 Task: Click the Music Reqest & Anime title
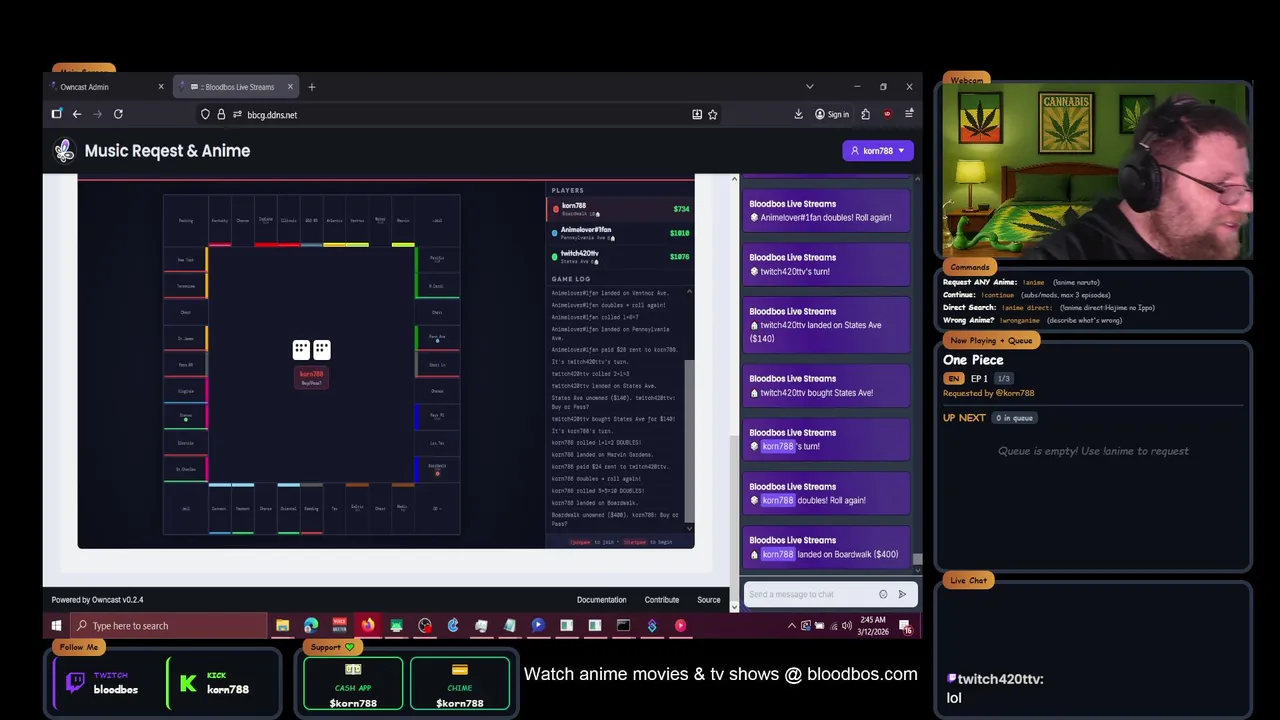pyautogui.click(x=167, y=151)
